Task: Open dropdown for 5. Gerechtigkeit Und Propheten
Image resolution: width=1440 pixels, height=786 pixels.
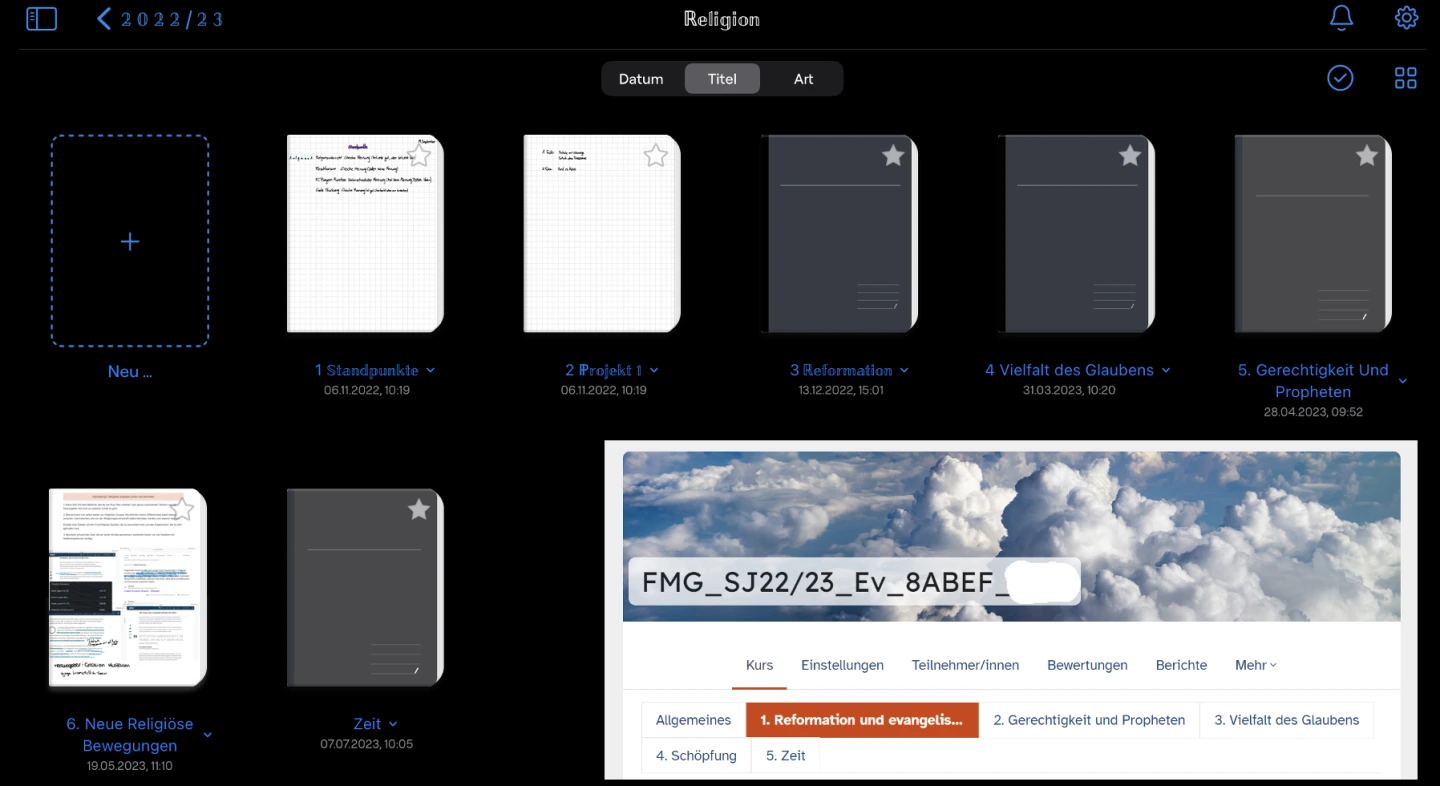Action: [1402, 381]
